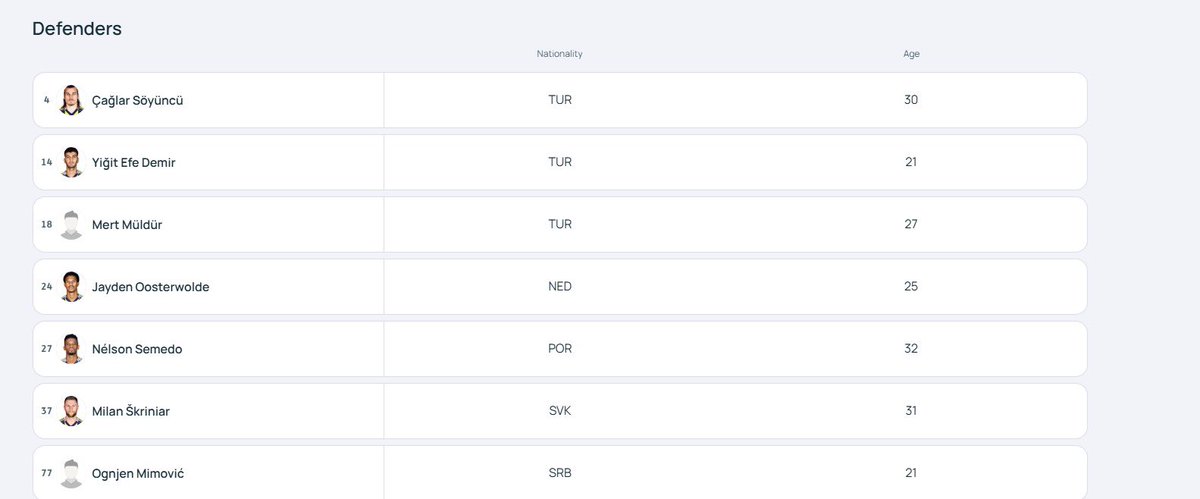Viewport: 1200px width, 499px height.
Task: Click shirt number 27 beside Semedo
Action: (47, 348)
